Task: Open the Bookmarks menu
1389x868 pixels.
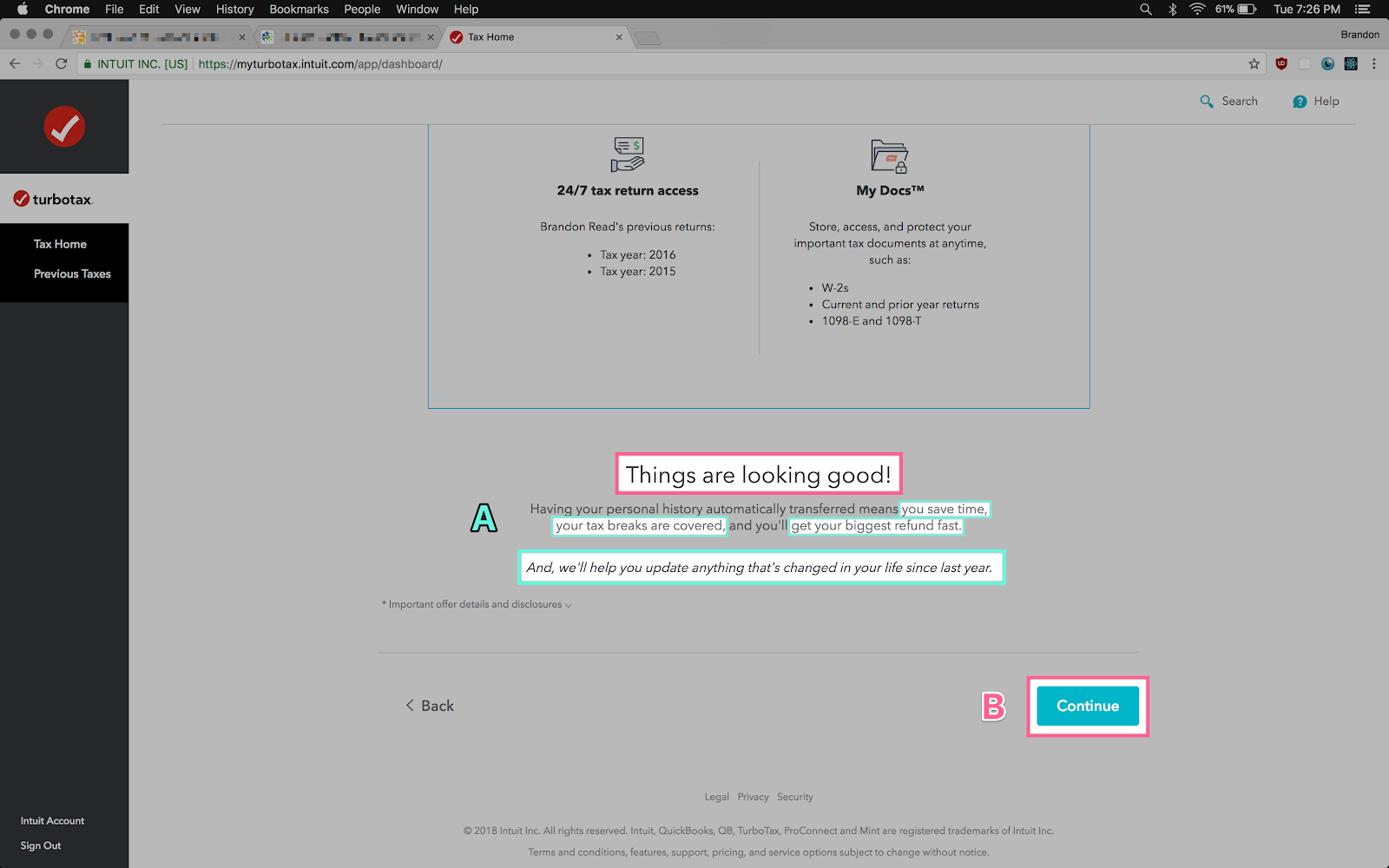Action: coord(300,9)
